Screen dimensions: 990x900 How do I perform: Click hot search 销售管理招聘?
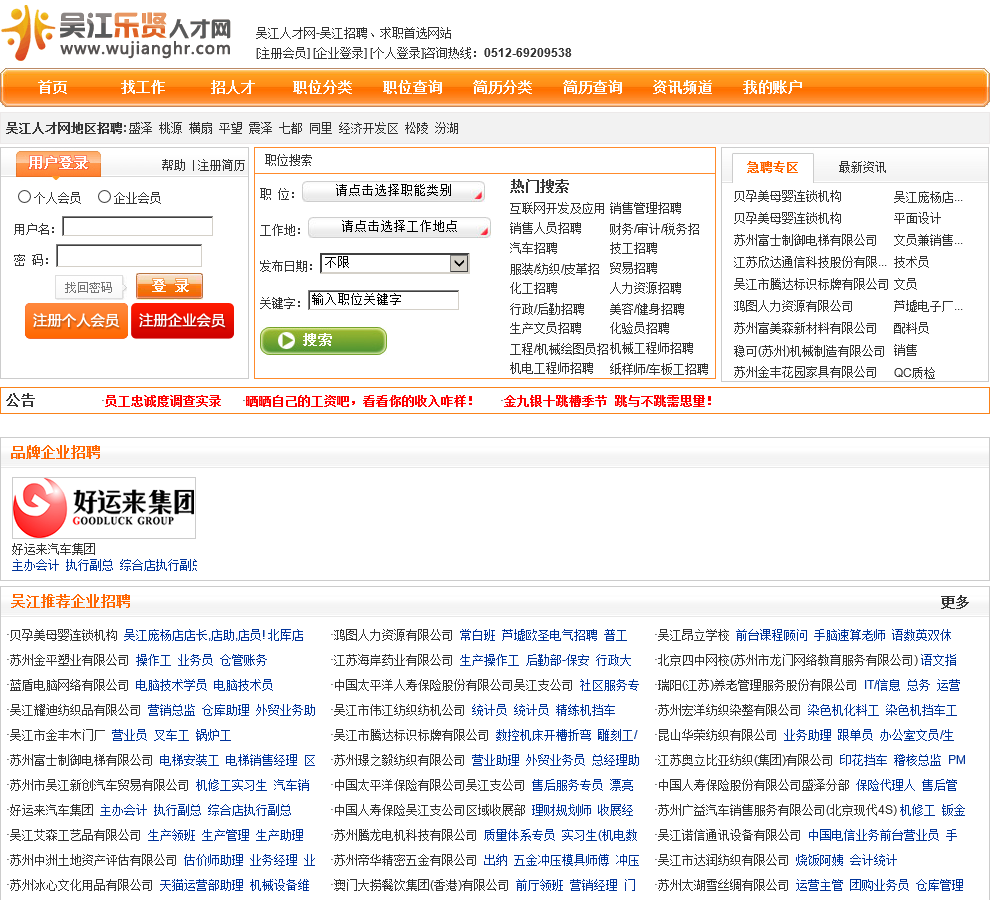pos(645,208)
